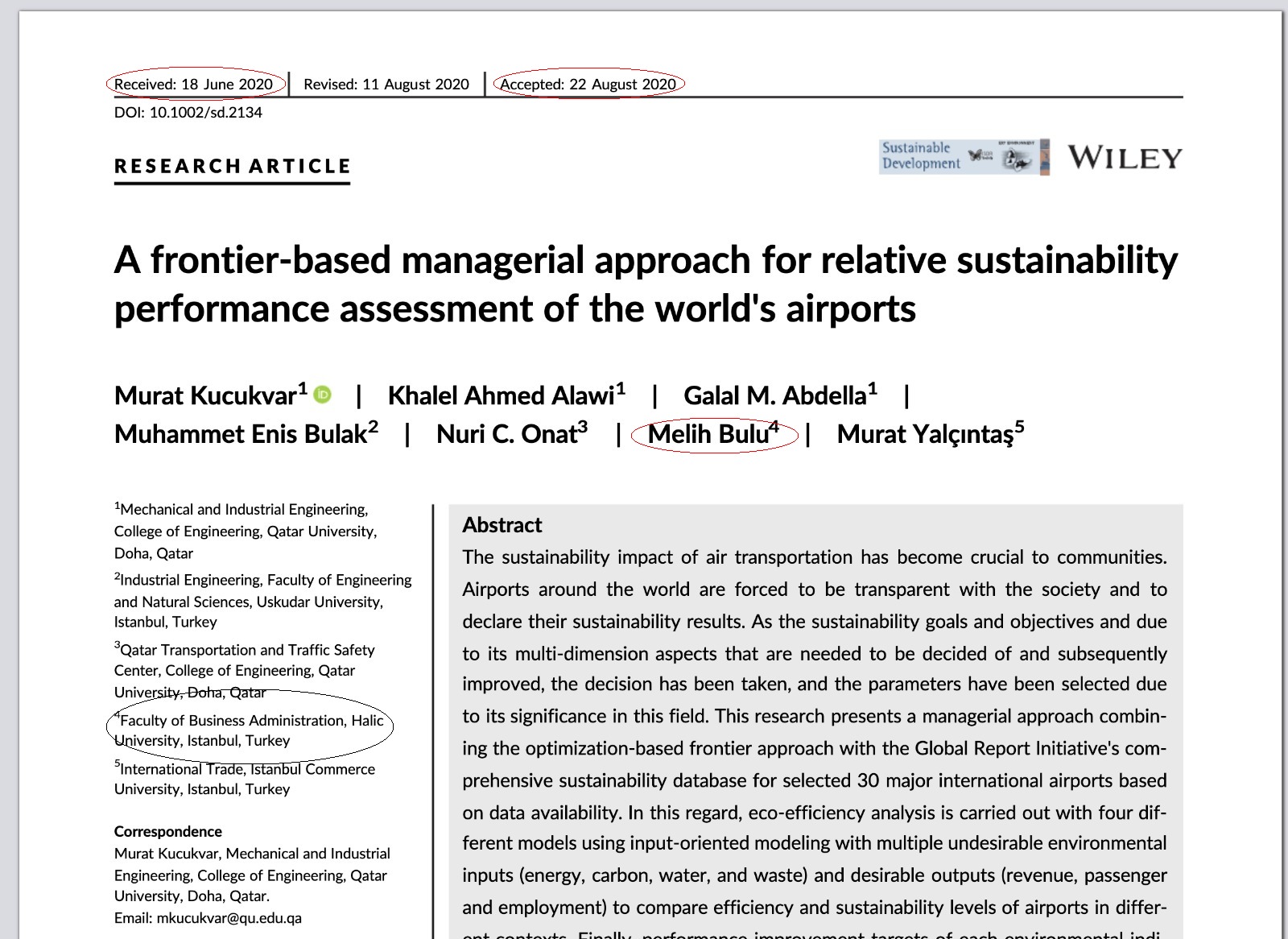Click affiliation 1 Mechanical and Industrial Engineering

click(246, 532)
